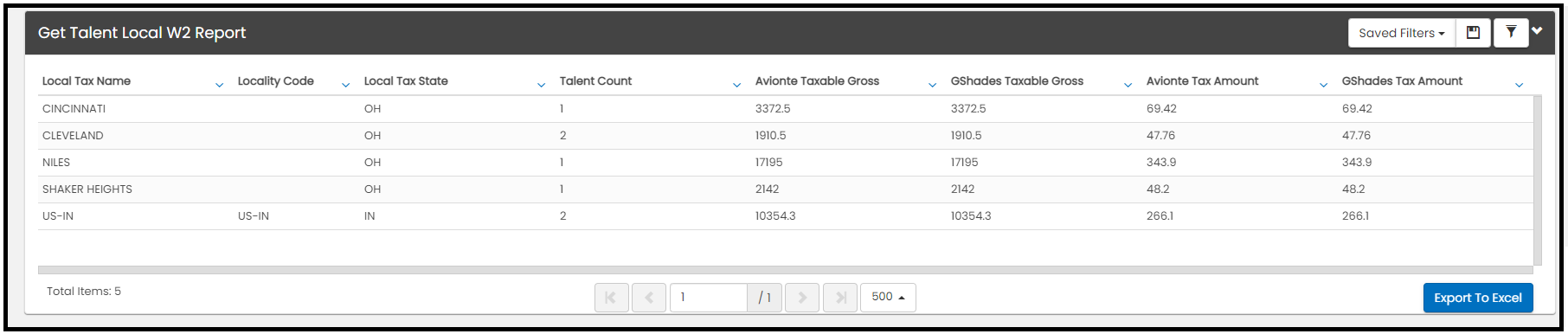Click the page number input field
Screen dimensions: 1568x334
[x=709, y=298]
